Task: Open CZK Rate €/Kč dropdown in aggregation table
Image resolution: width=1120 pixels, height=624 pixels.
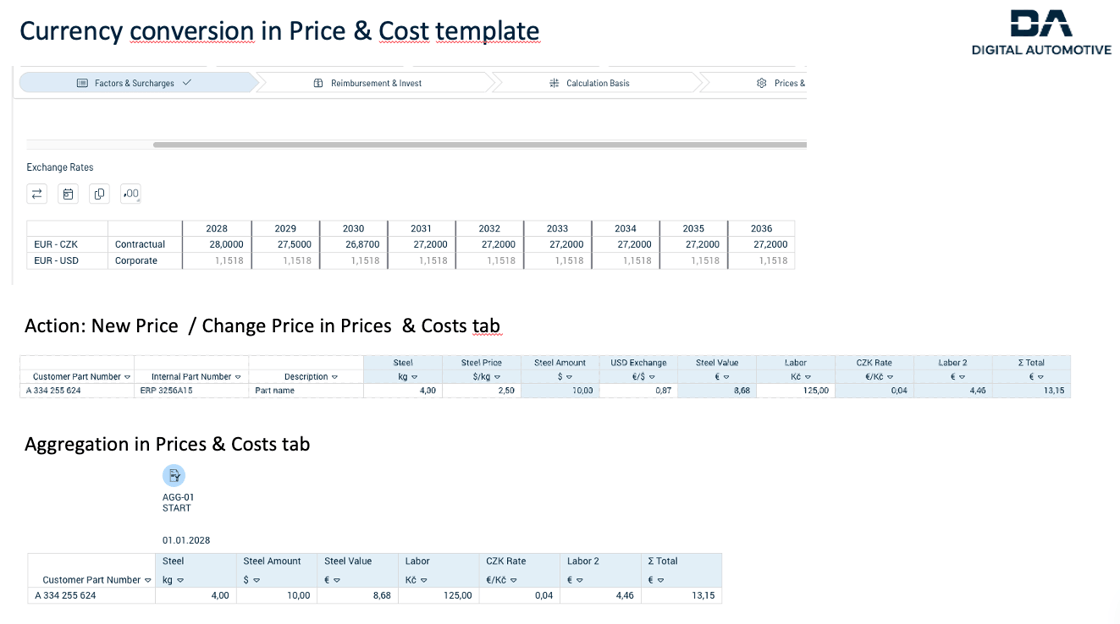Action: [514, 580]
